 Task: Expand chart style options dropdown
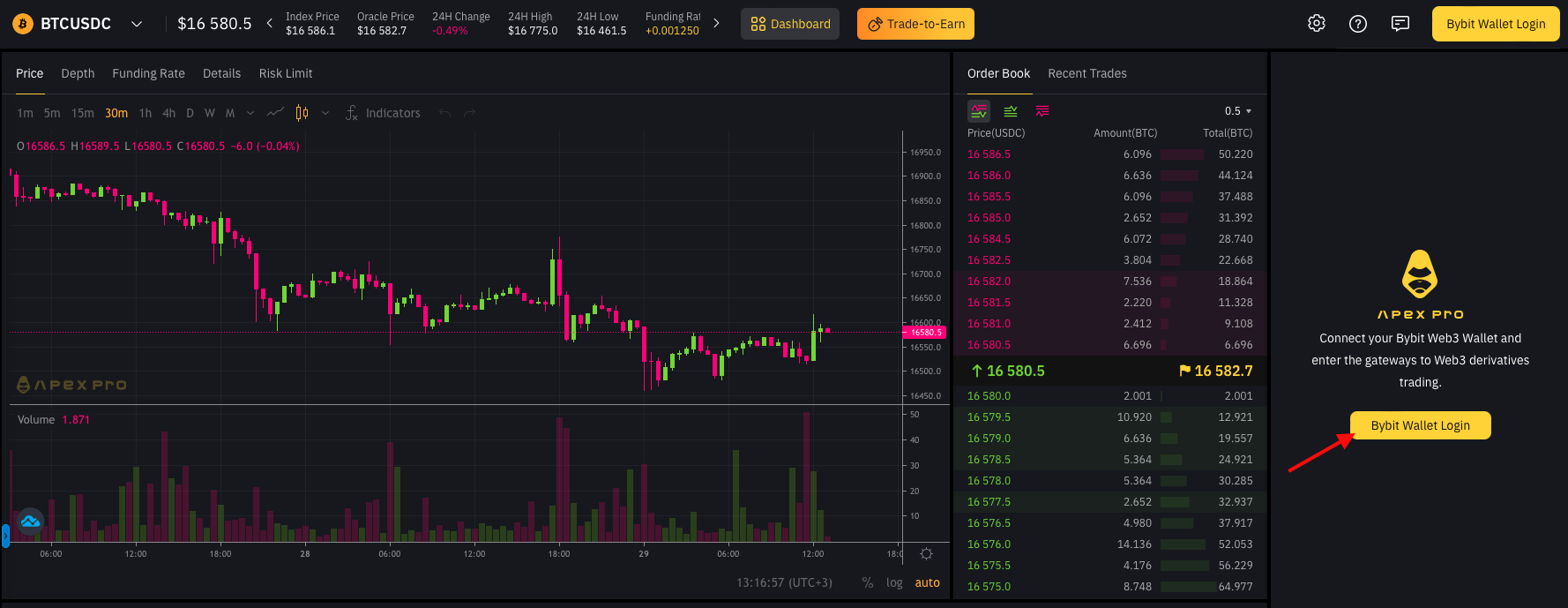325,113
